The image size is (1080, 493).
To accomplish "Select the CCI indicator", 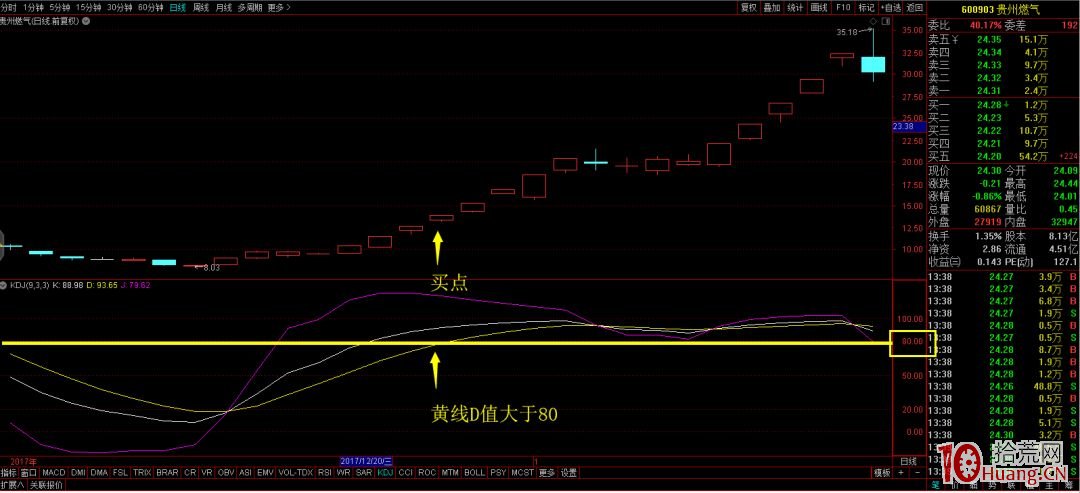I will (406, 473).
